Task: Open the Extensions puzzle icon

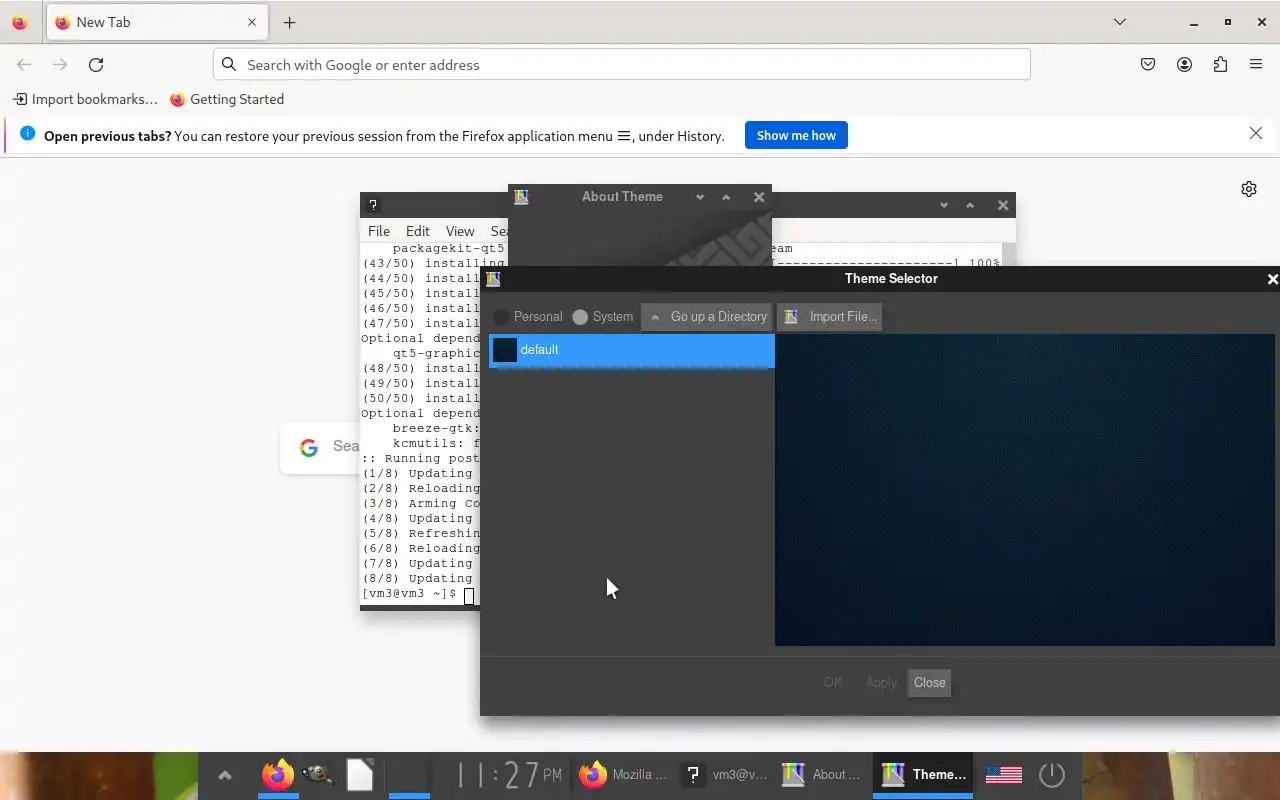Action: coord(1220,65)
